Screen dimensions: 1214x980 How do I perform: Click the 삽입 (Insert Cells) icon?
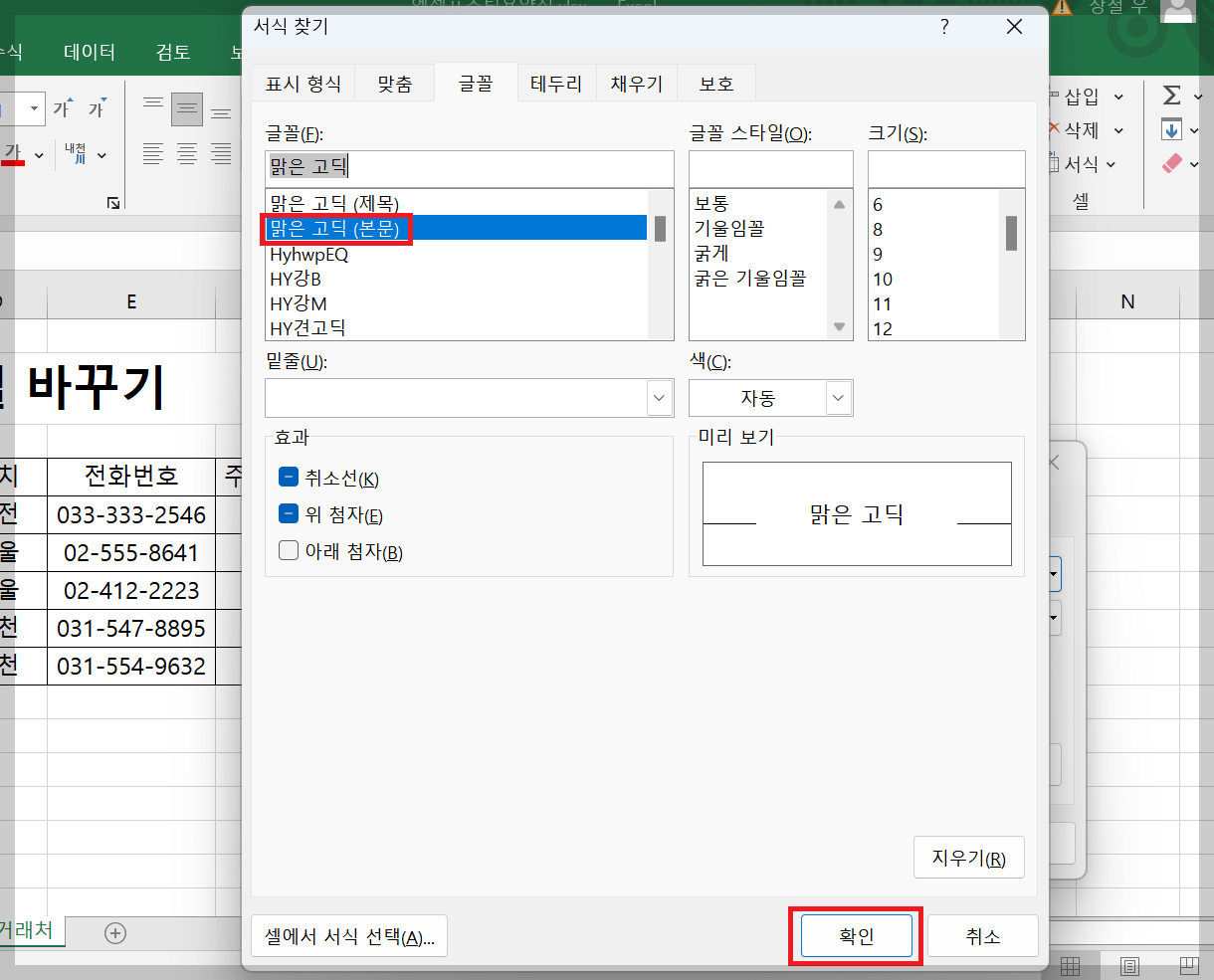tap(1080, 96)
